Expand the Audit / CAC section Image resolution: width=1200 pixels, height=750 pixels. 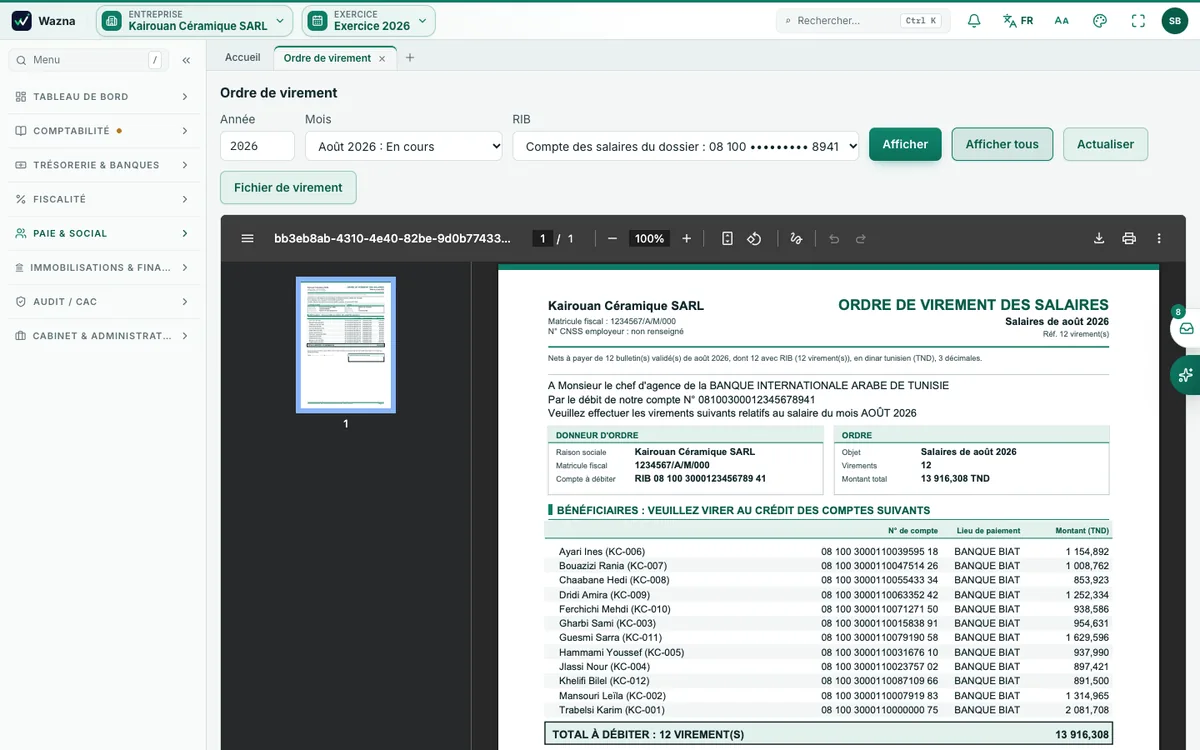(103, 301)
